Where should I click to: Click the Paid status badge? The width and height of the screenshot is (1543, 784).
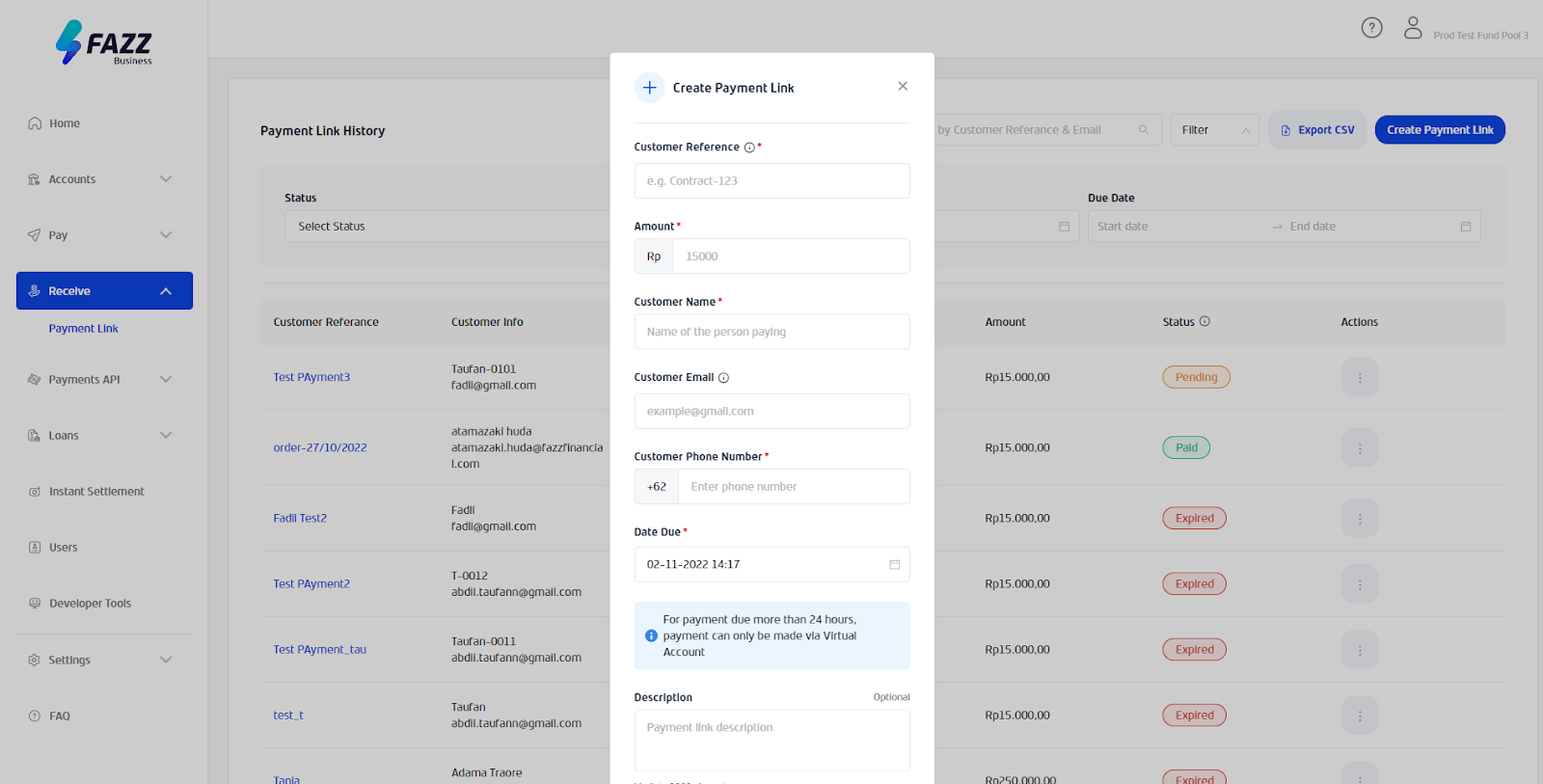pos(1186,448)
